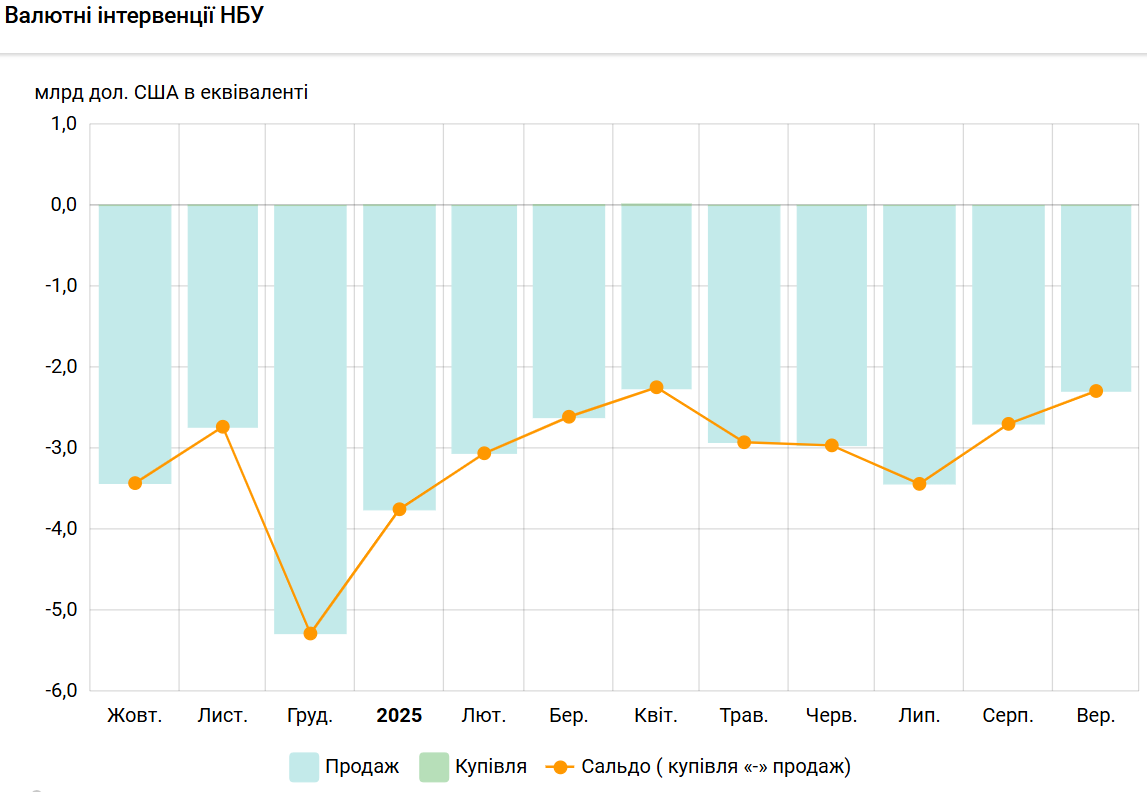
Task: Click the 'Валютні інтервенції НБУ' title
Action: click(x=135, y=17)
